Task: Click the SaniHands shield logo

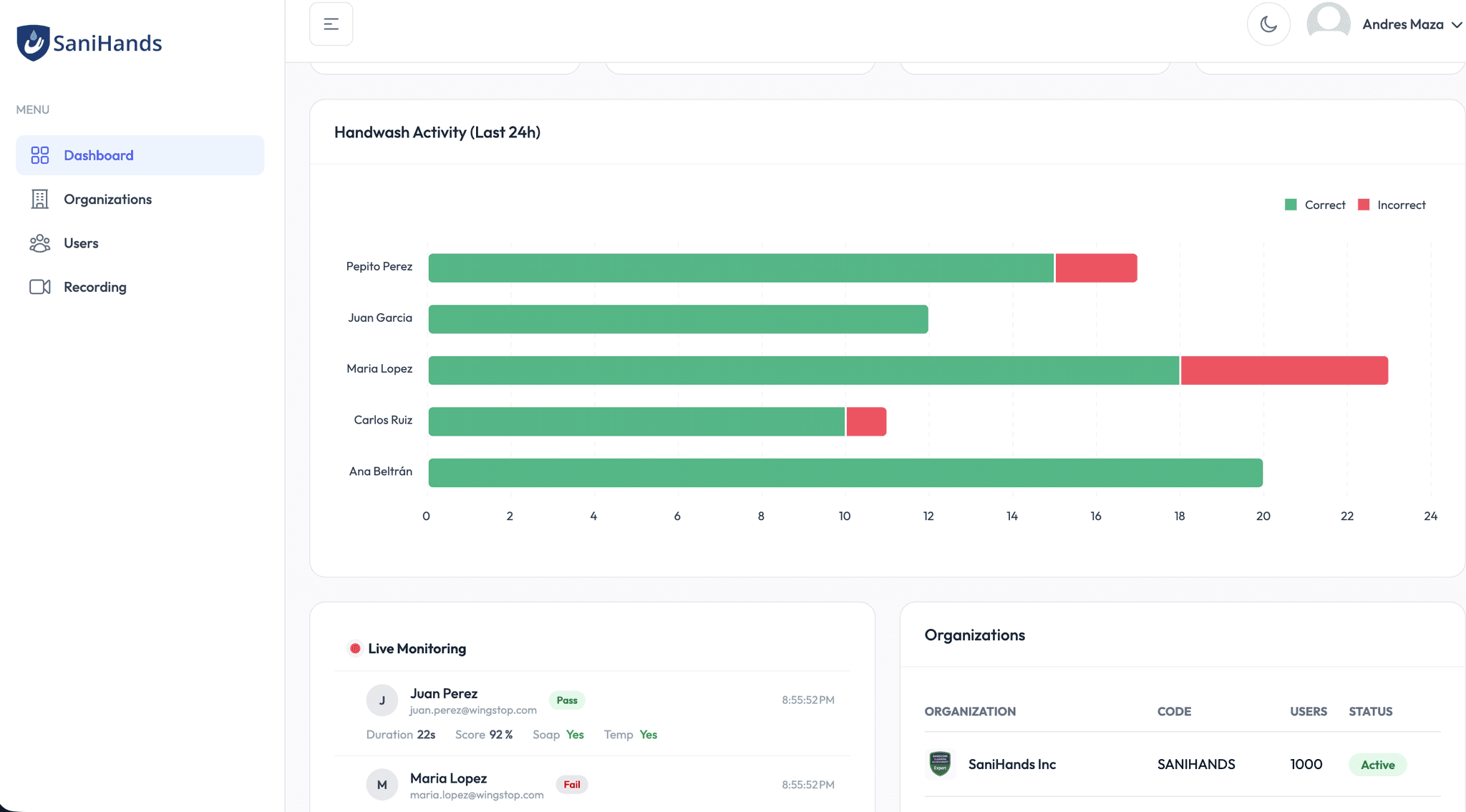Action: point(33,43)
